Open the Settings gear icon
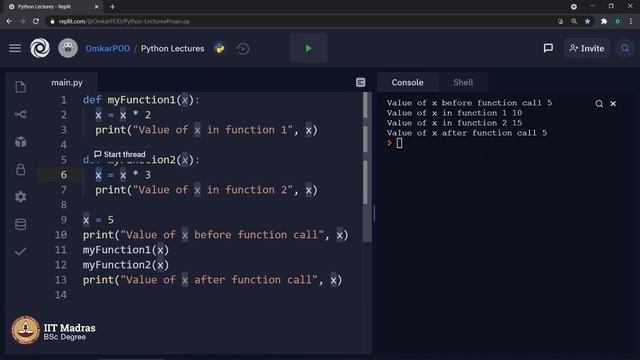640x360 pixels. 21,197
